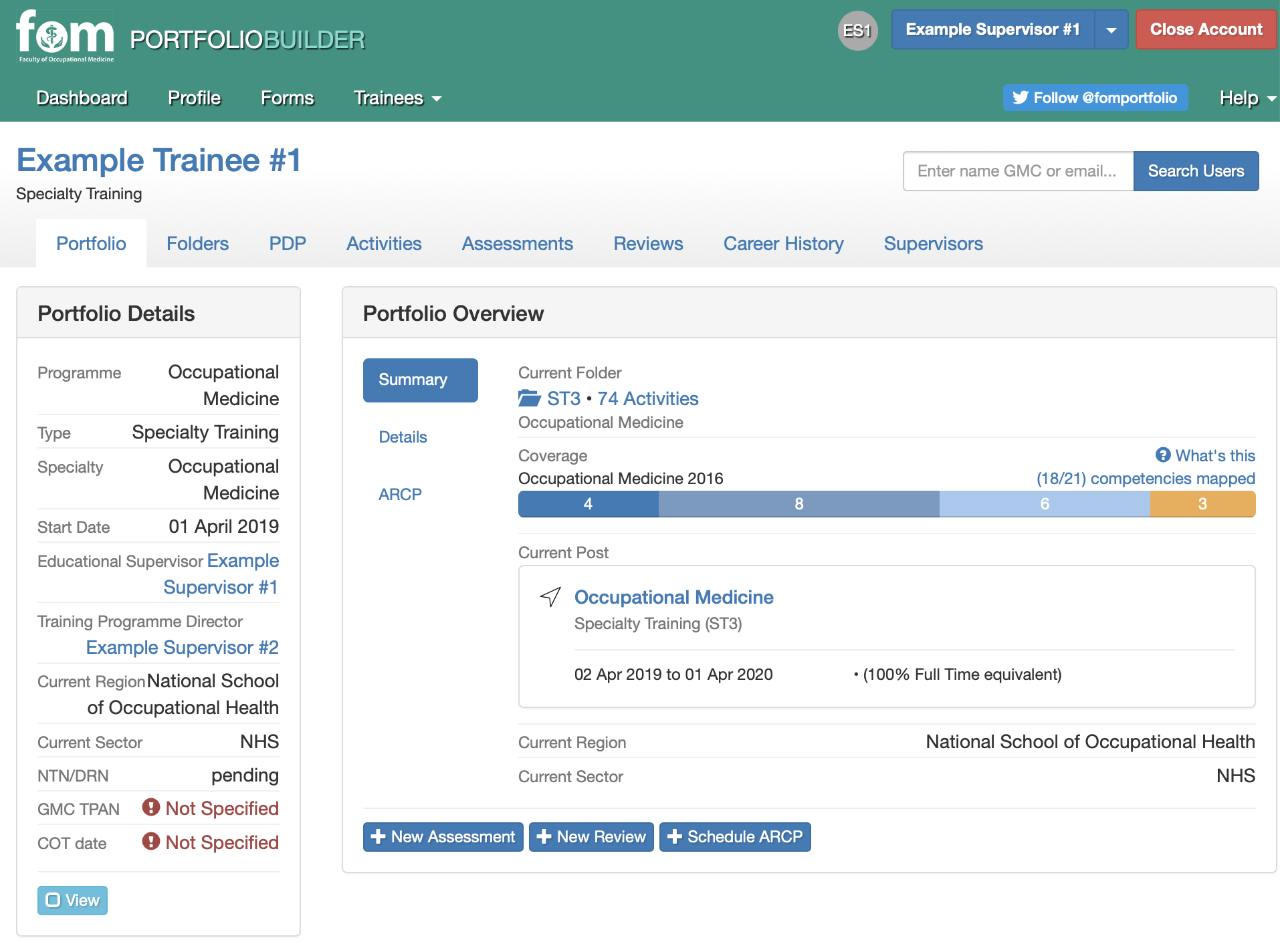Image resolution: width=1280 pixels, height=952 pixels.
Task: Open the Activities tab
Action: [x=384, y=243]
